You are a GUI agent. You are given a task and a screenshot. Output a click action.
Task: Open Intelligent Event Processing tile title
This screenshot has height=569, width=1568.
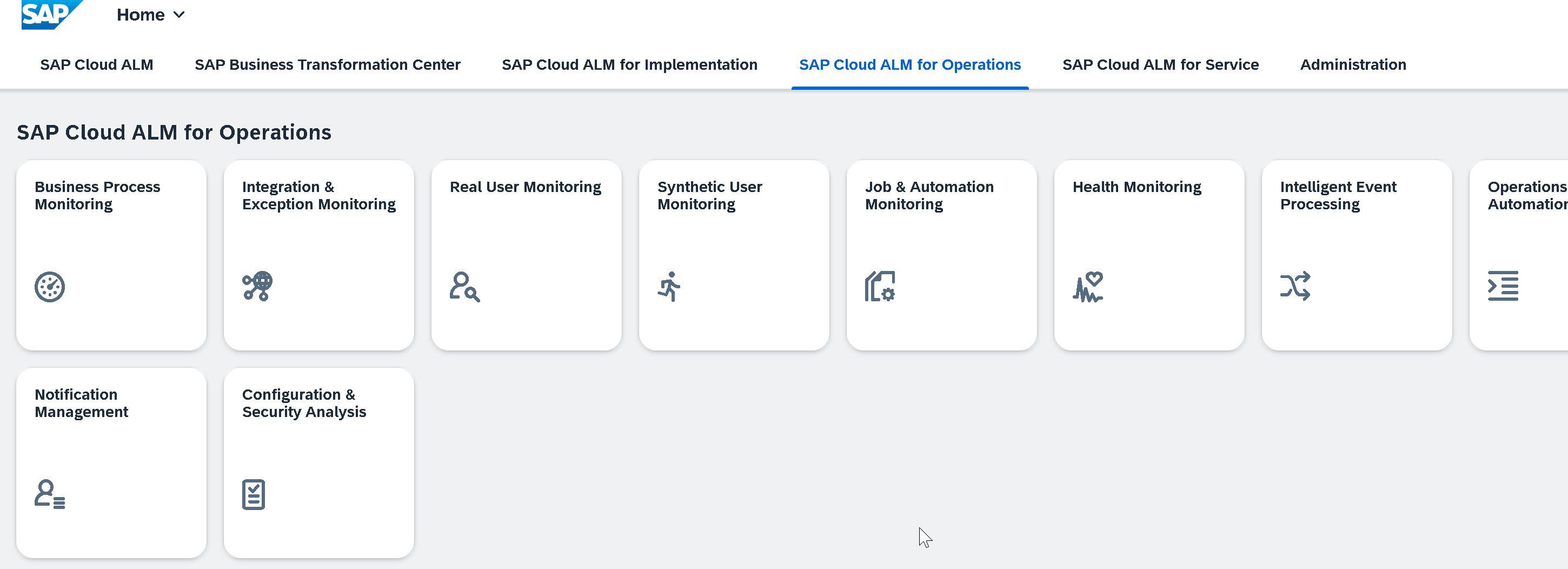click(1339, 196)
